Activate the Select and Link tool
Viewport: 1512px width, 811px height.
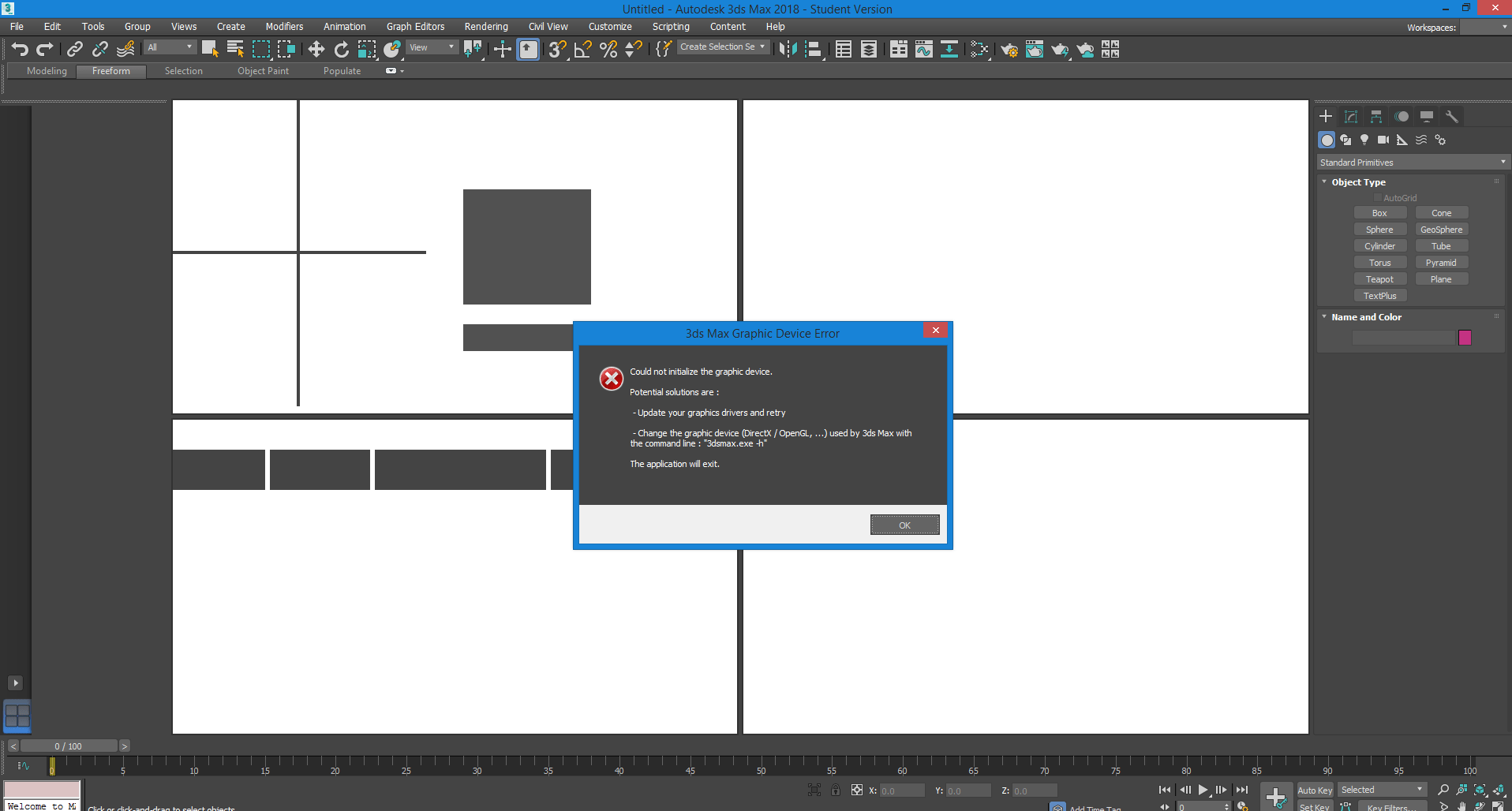pyautogui.click(x=75, y=49)
